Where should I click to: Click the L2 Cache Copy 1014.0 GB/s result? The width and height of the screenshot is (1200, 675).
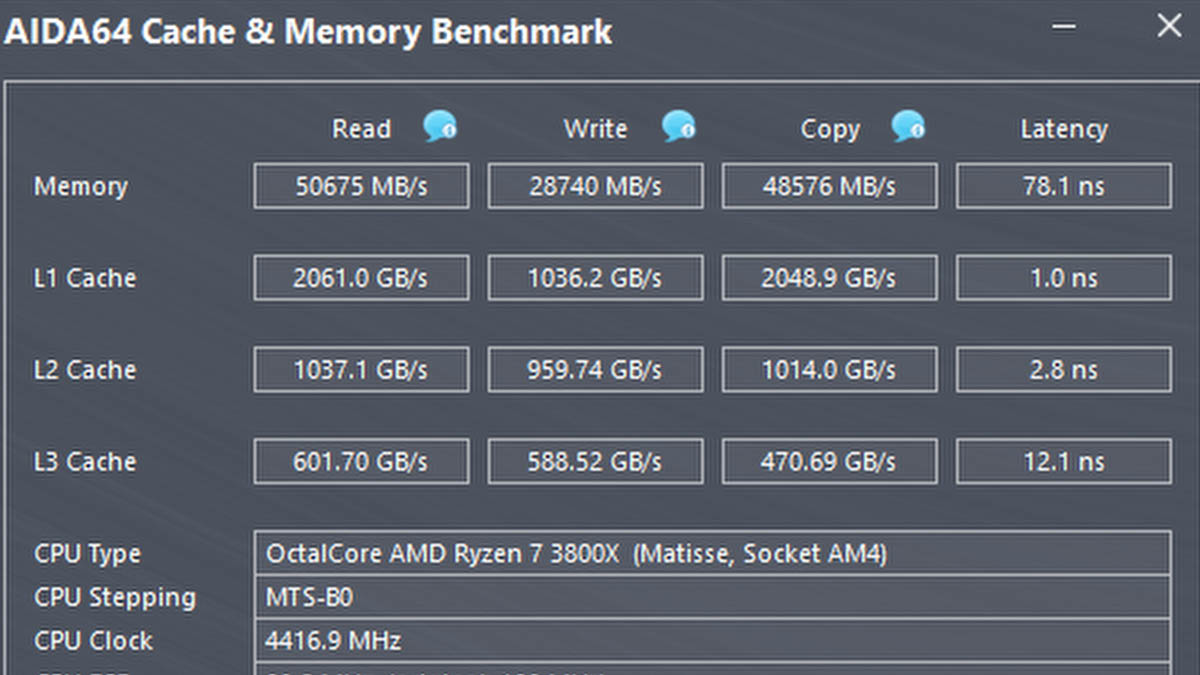[x=829, y=370]
